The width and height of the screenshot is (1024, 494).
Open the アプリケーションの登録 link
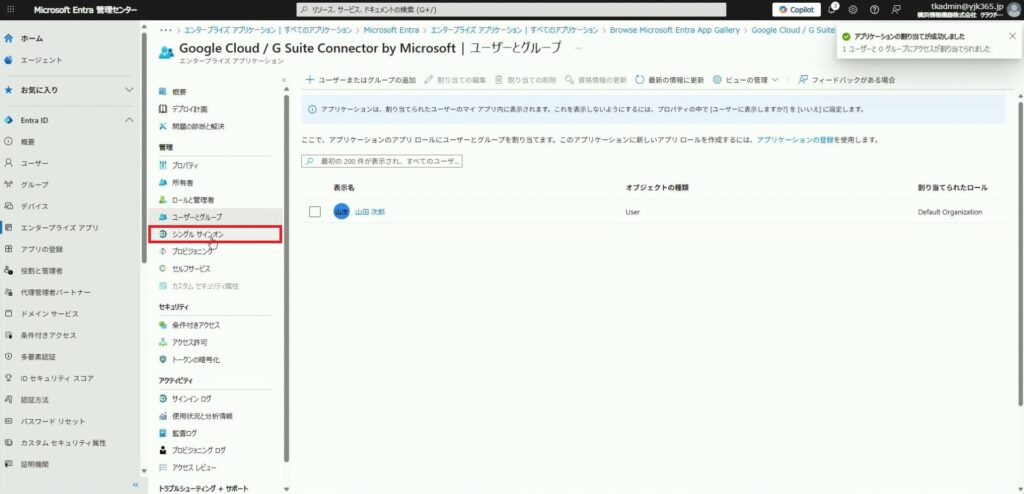tap(800, 140)
